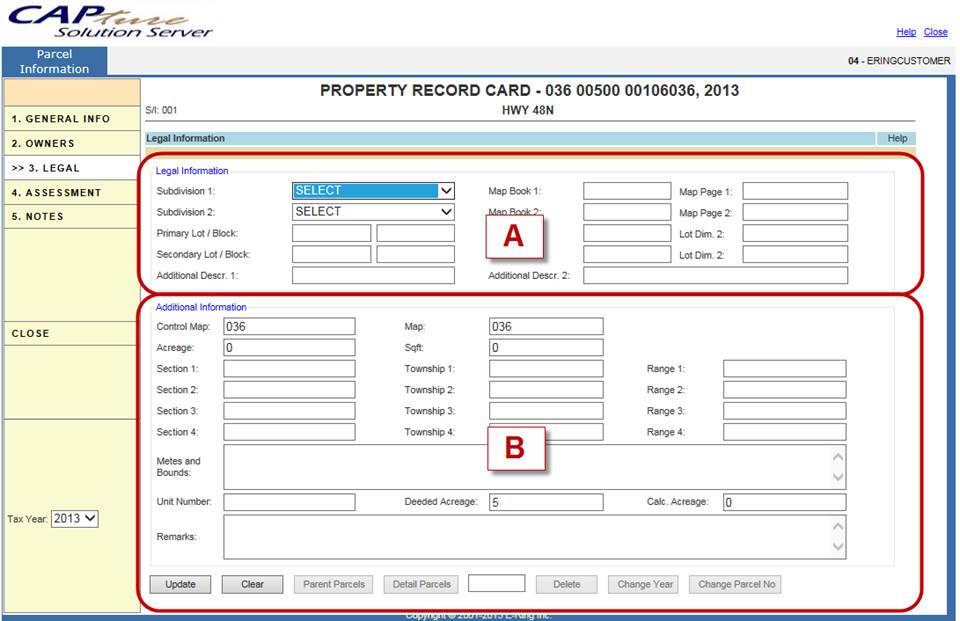This screenshot has width=960, height=621.
Task: Open the Subdivision 2 dropdown
Action: coord(373,212)
